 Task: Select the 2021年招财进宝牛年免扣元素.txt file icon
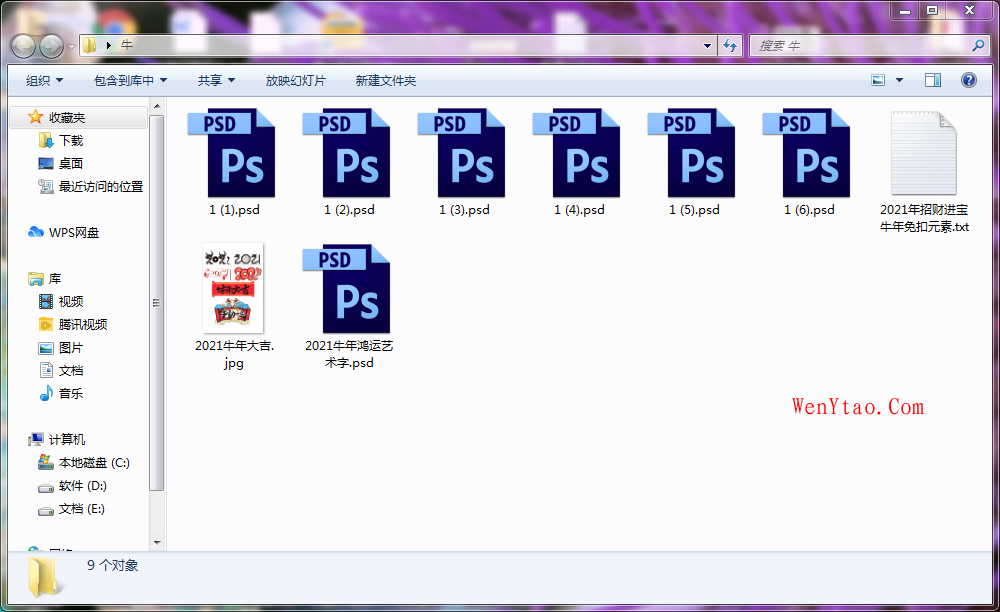923,153
